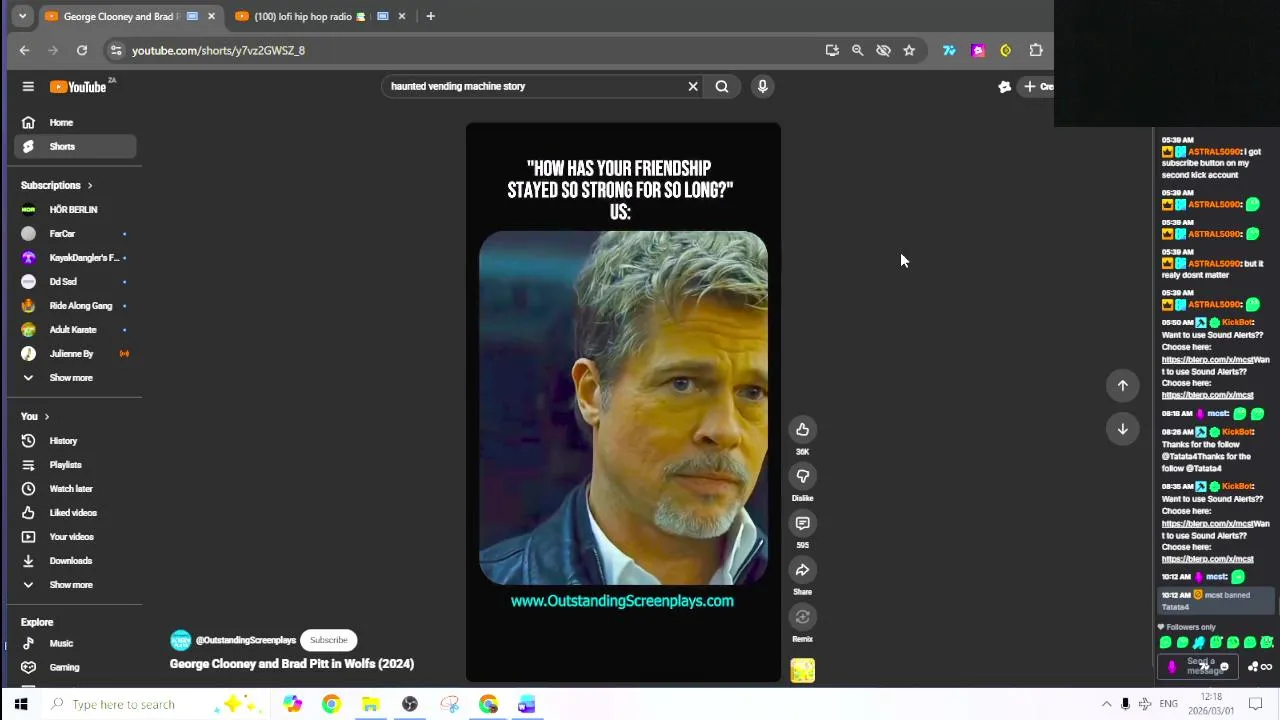Open File Explorer from the taskbar
1280x720 pixels.
pos(370,704)
